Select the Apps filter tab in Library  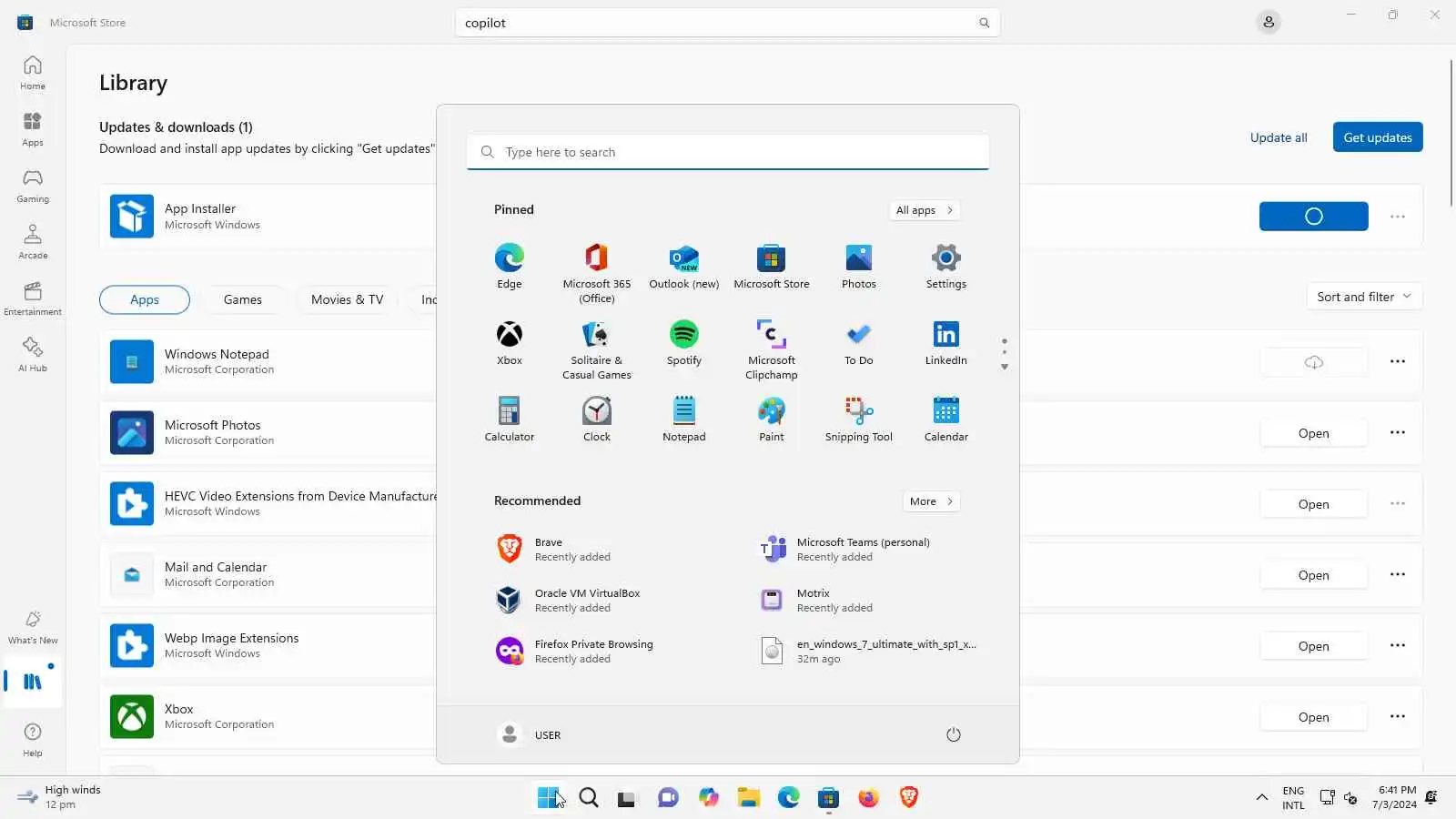click(145, 299)
